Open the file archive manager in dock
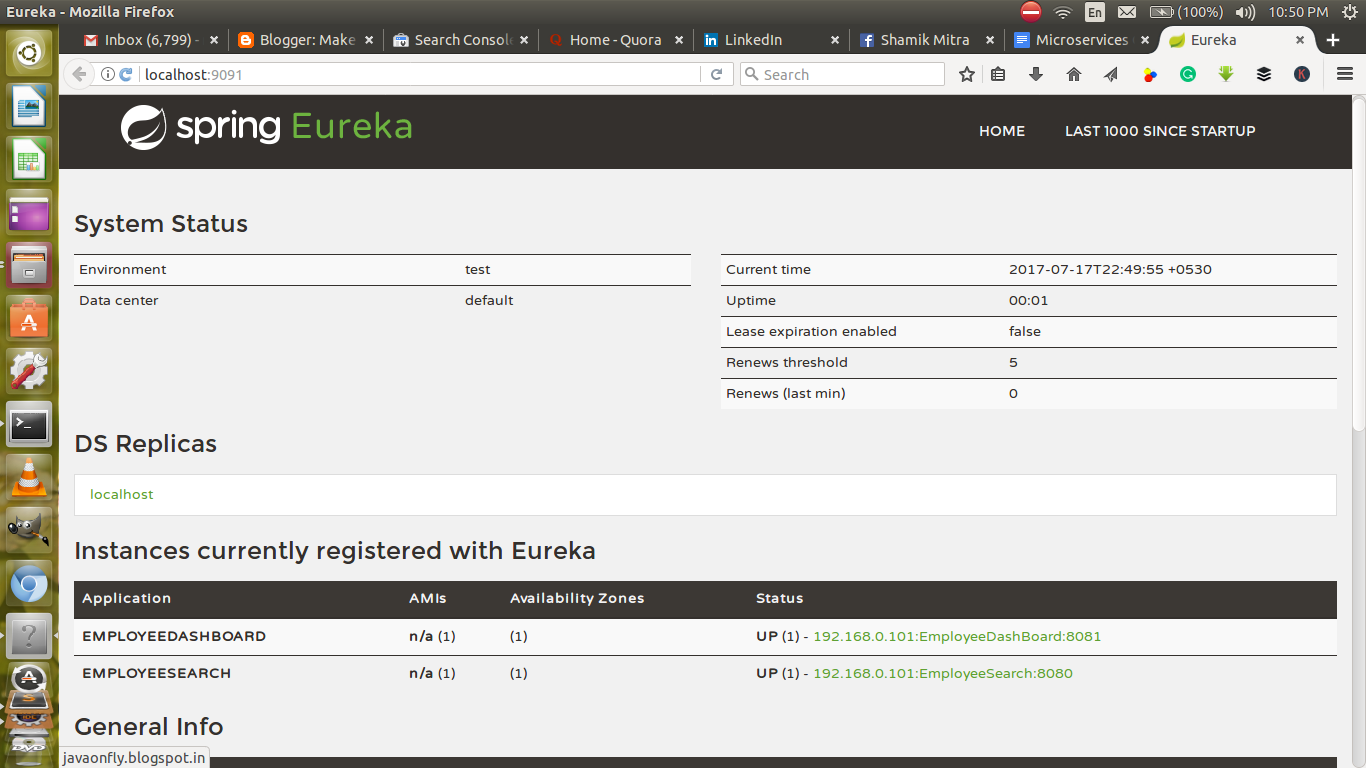This screenshot has height=768, width=1366. point(29,265)
